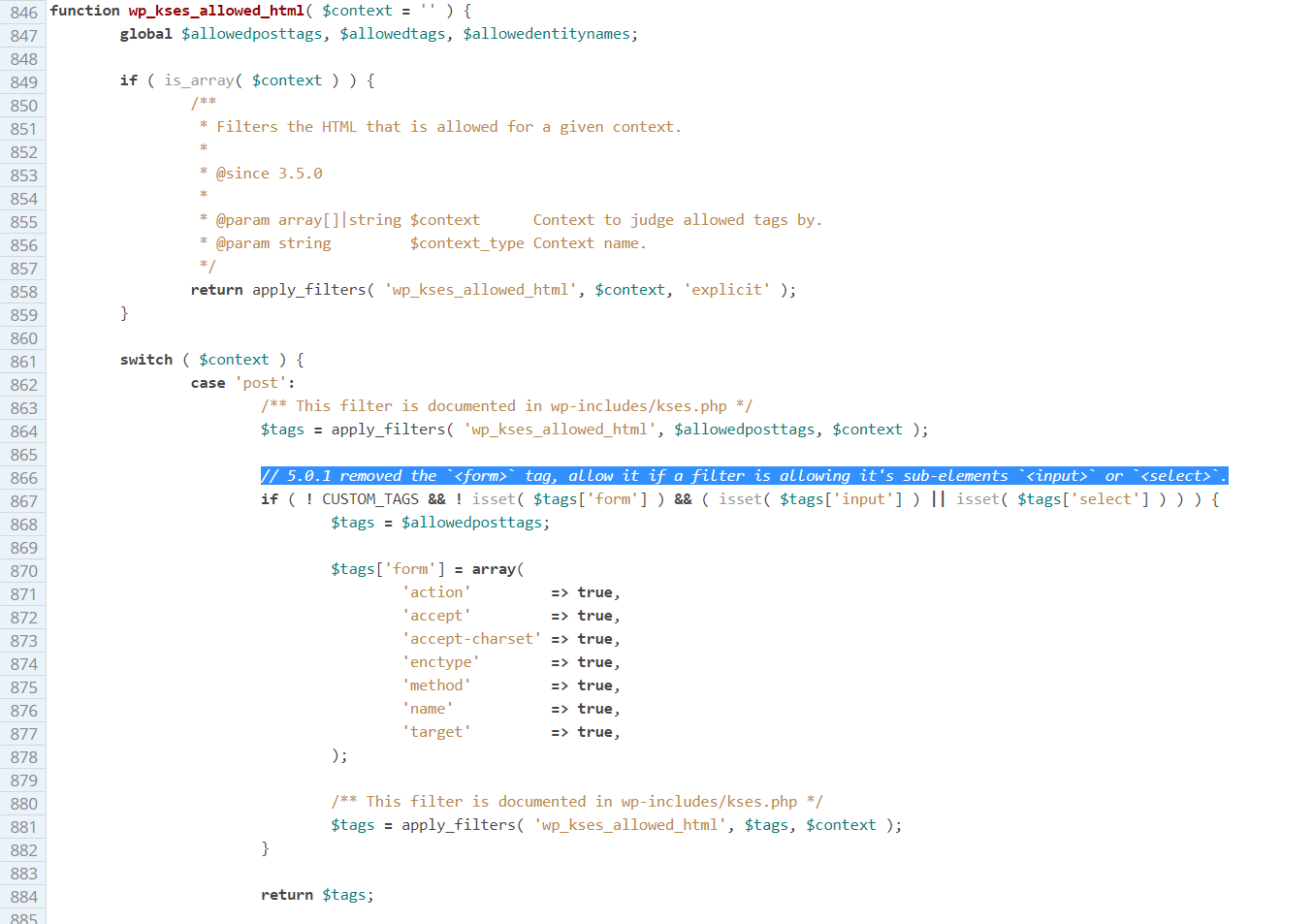Click line number 866 next to highlighted line
1314x924 pixels.
pyautogui.click(x=23, y=477)
